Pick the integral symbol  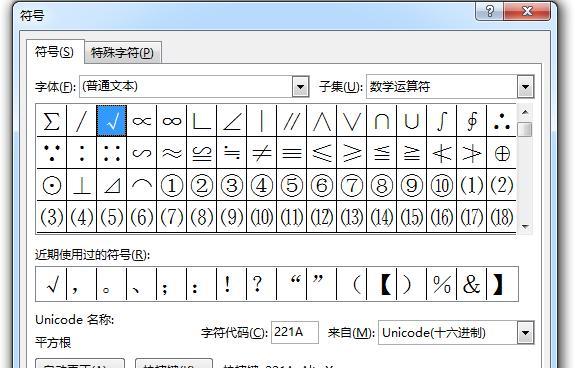[x=442, y=121]
